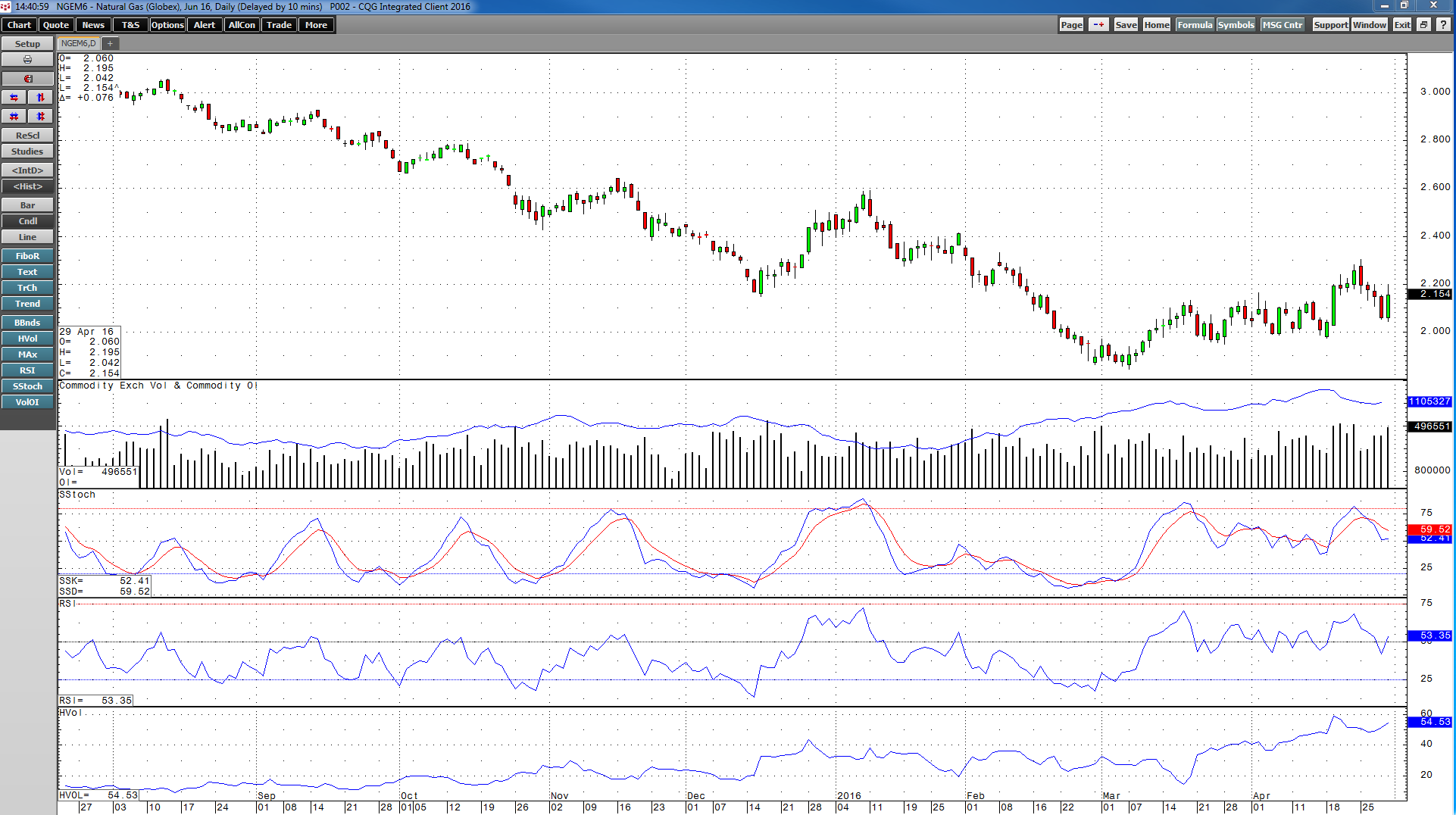Click the + to add a new chart tab
Image resolution: width=1456 pixels, height=815 pixels.
coord(110,43)
